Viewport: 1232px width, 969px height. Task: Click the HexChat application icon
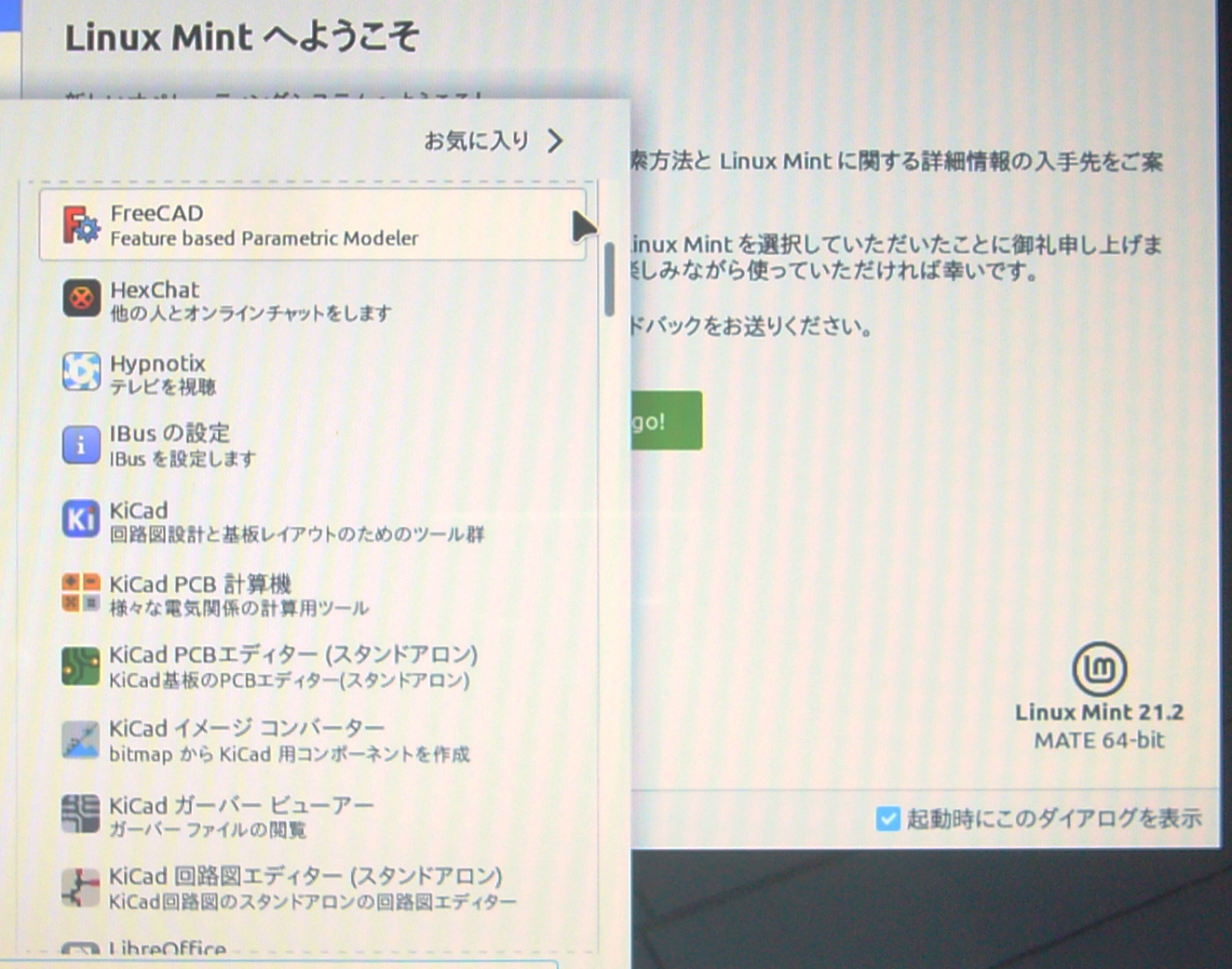81,299
